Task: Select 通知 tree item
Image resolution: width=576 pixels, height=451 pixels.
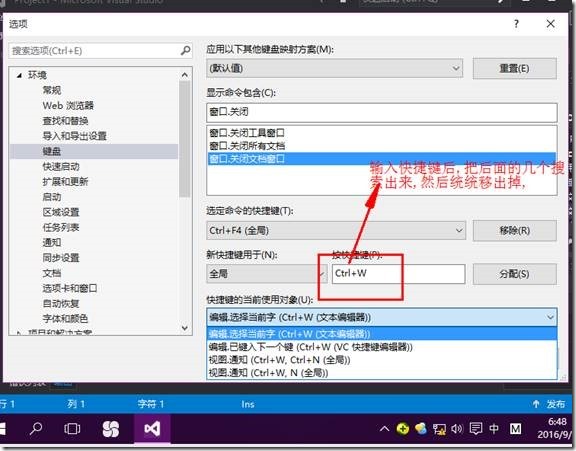Action: click(52, 242)
